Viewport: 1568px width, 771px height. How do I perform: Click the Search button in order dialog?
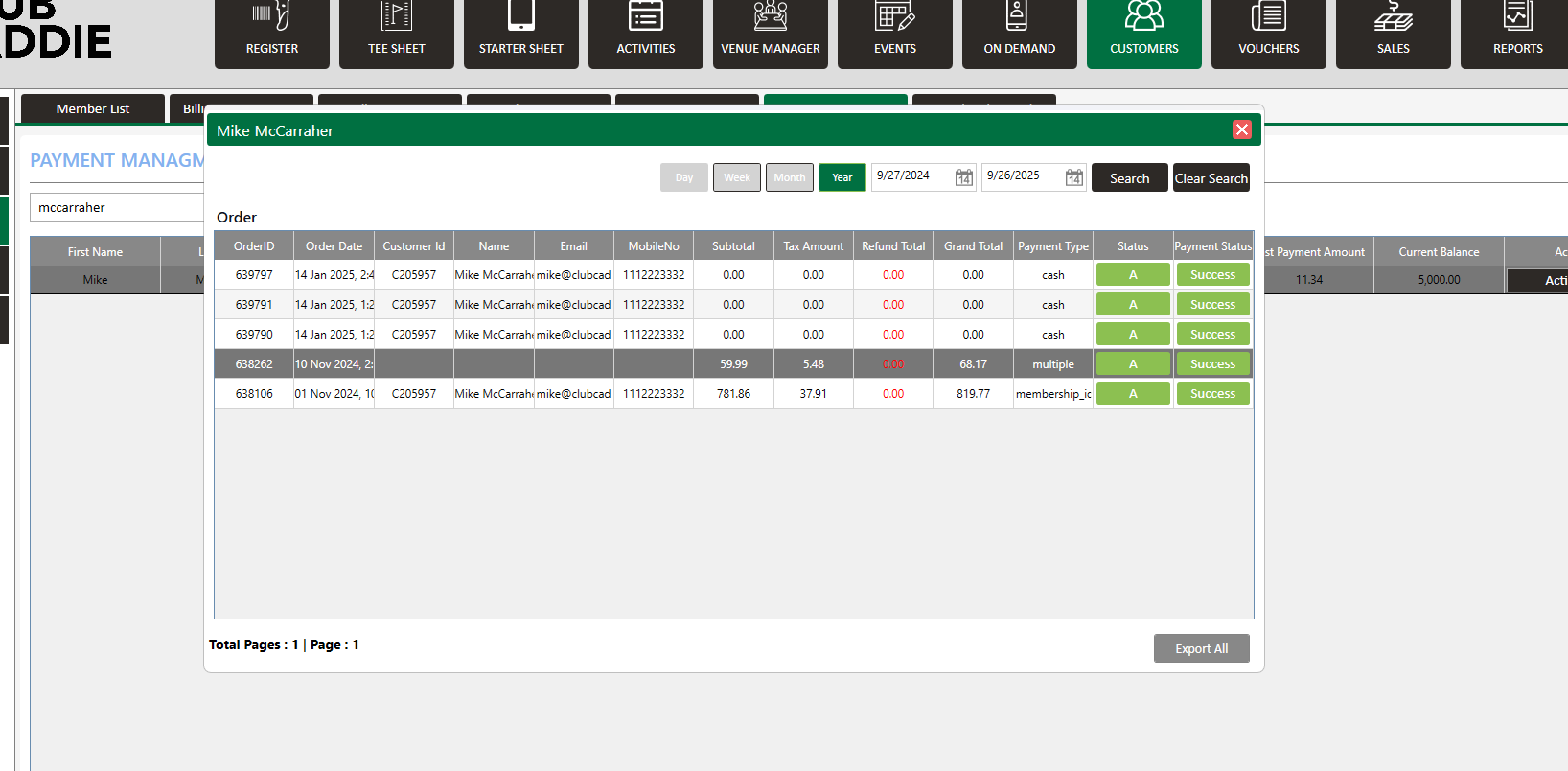click(1129, 178)
